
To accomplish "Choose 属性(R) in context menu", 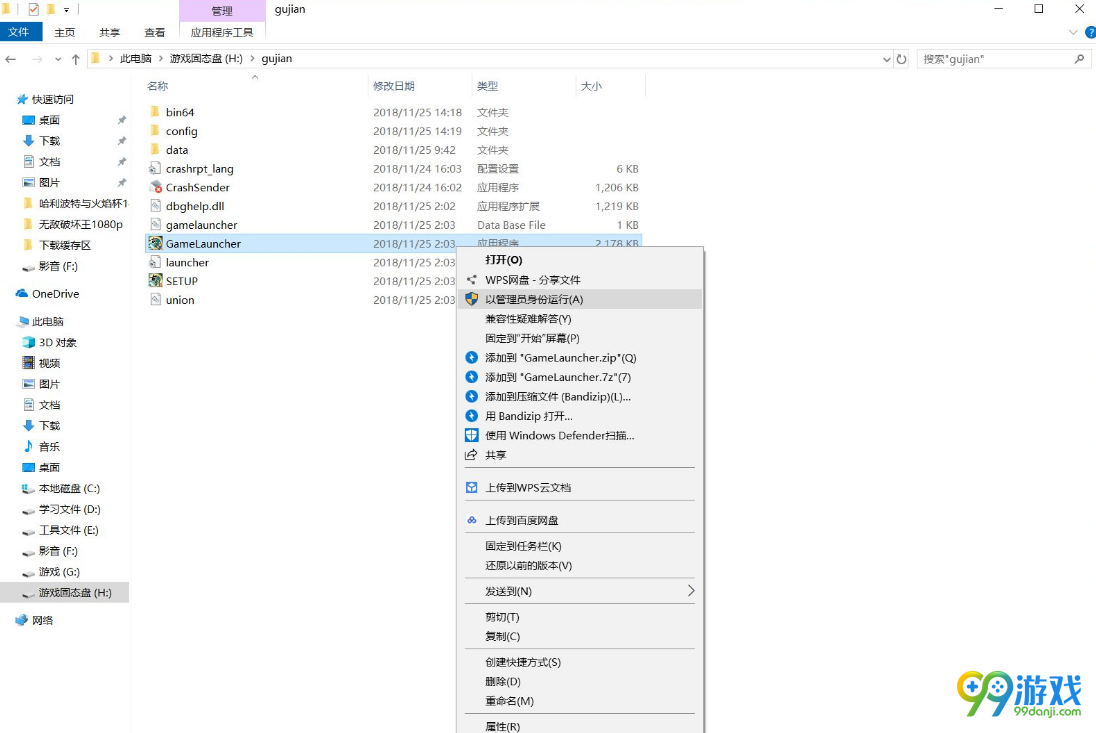I will point(579,726).
